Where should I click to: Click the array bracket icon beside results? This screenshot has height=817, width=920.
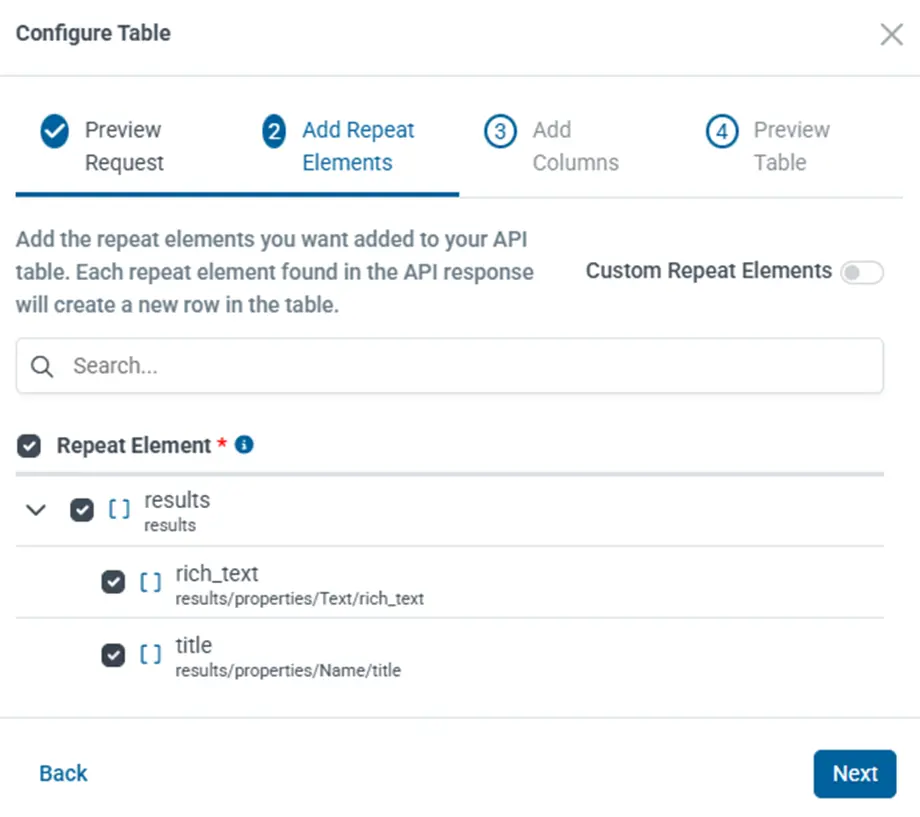119,509
